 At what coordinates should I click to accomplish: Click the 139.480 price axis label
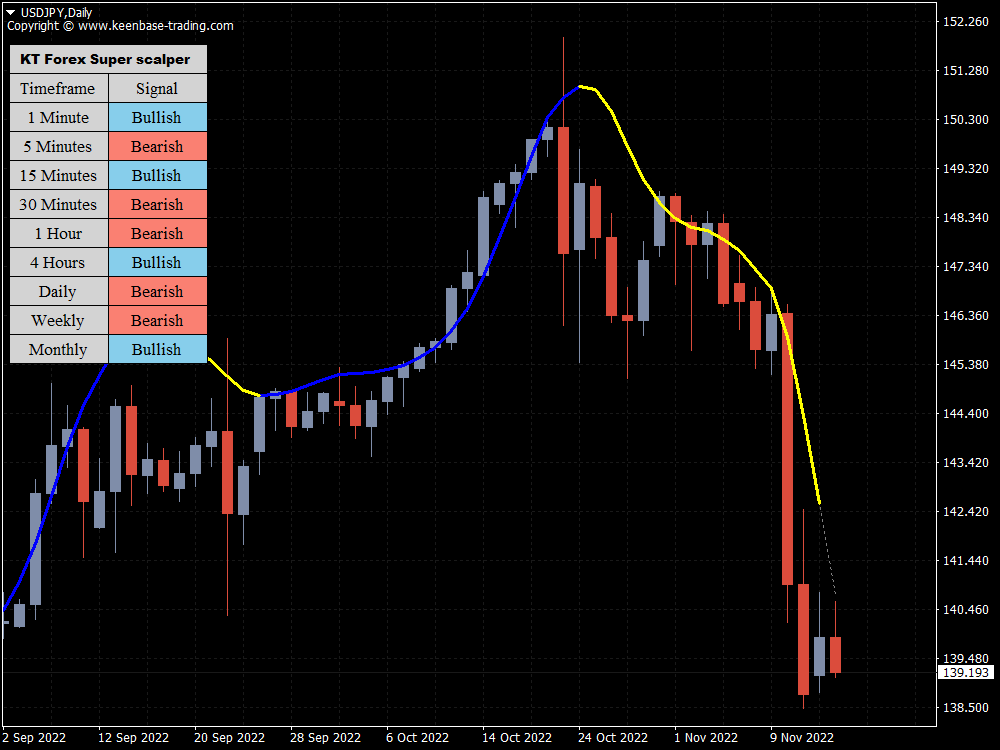tap(966, 658)
